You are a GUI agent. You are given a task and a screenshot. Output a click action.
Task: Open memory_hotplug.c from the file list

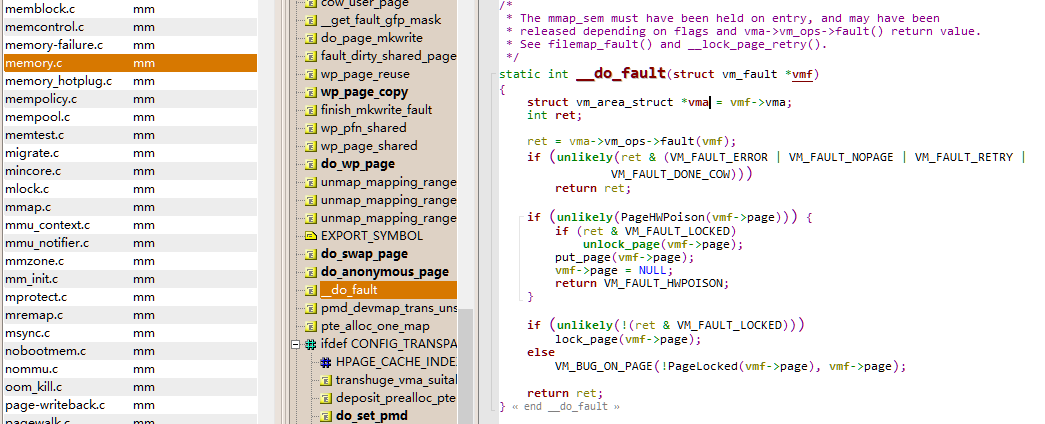[129, 81]
